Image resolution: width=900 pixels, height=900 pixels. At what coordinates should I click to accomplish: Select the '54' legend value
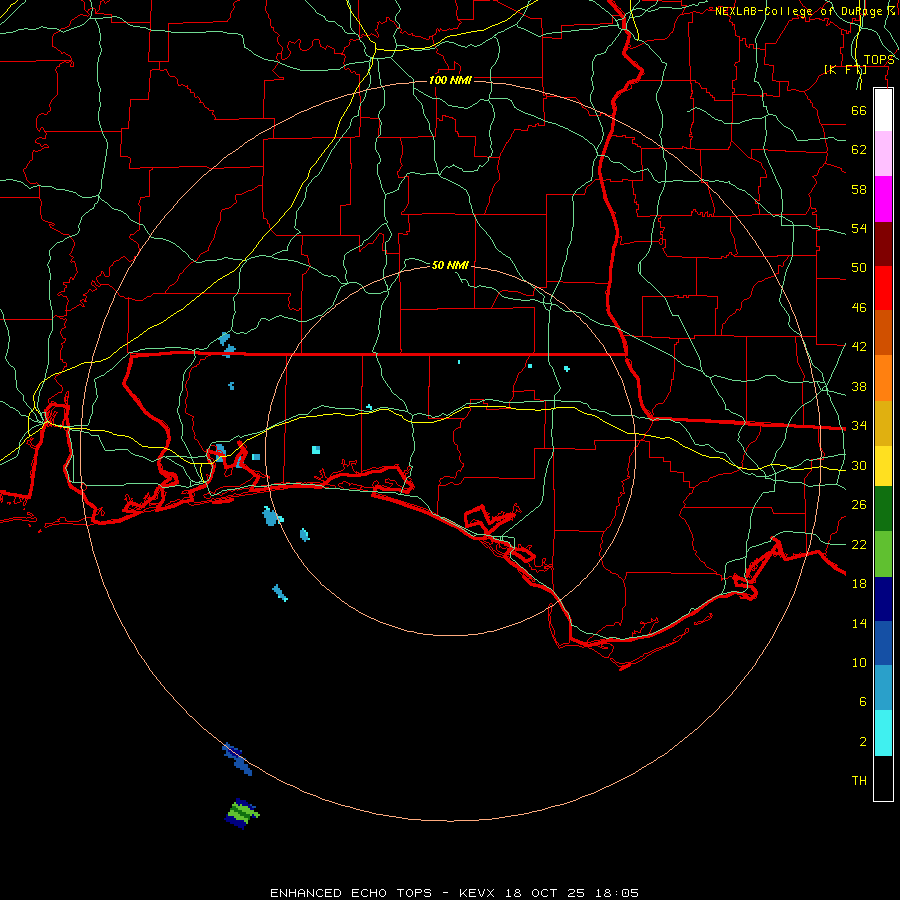(859, 228)
